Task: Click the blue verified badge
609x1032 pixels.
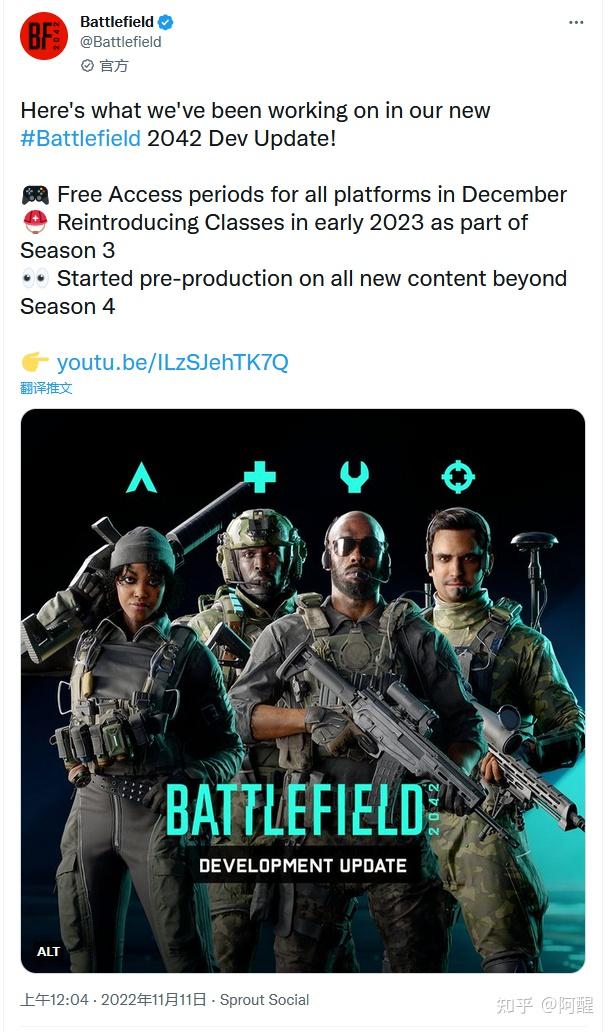Action: tap(165, 22)
